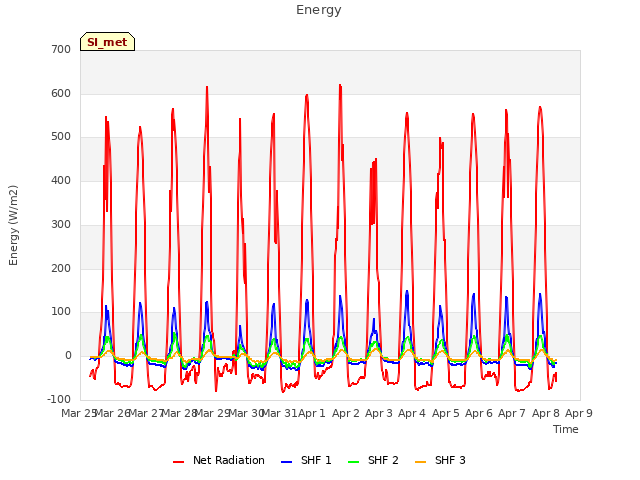Image resolution: width=640 pixels, height=480 pixels.
Task: Click the 600 y-axis tick label
Action: tap(61, 93)
